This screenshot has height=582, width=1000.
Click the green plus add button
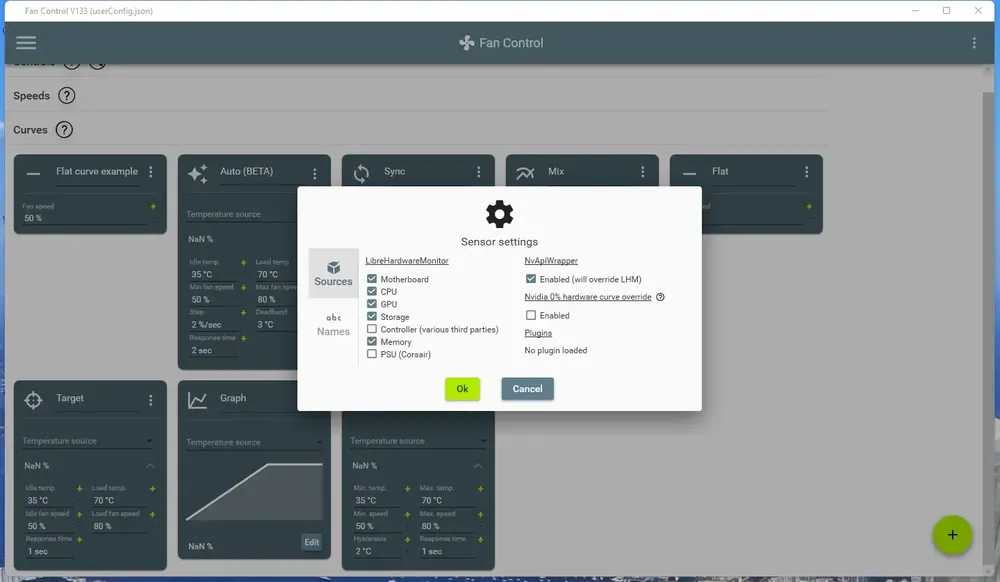pyautogui.click(x=952, y=535)
